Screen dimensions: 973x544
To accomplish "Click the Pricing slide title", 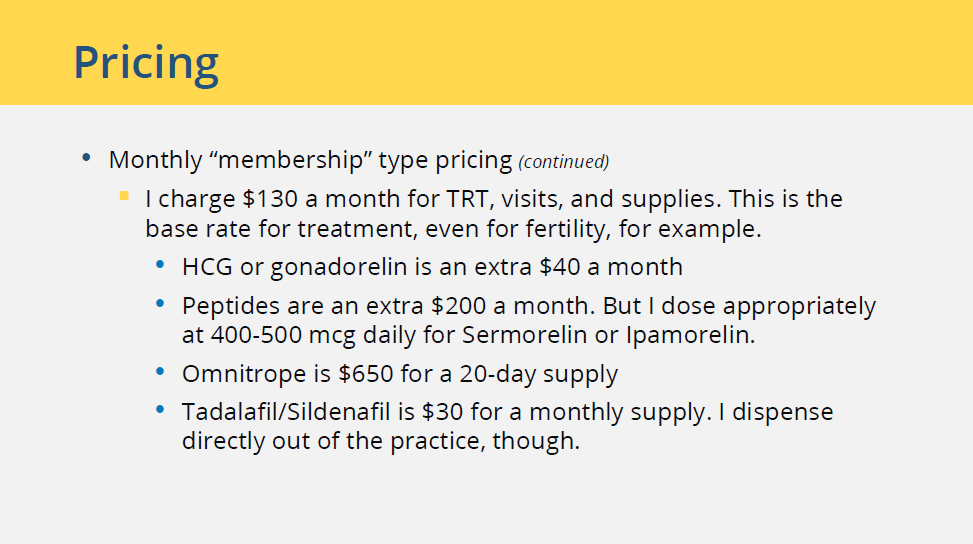I will pyautogui.click(x=146, y=63).
